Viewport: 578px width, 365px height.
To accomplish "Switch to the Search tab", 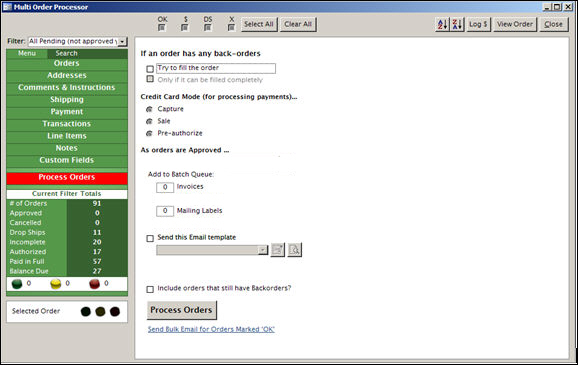I will 66,53.
